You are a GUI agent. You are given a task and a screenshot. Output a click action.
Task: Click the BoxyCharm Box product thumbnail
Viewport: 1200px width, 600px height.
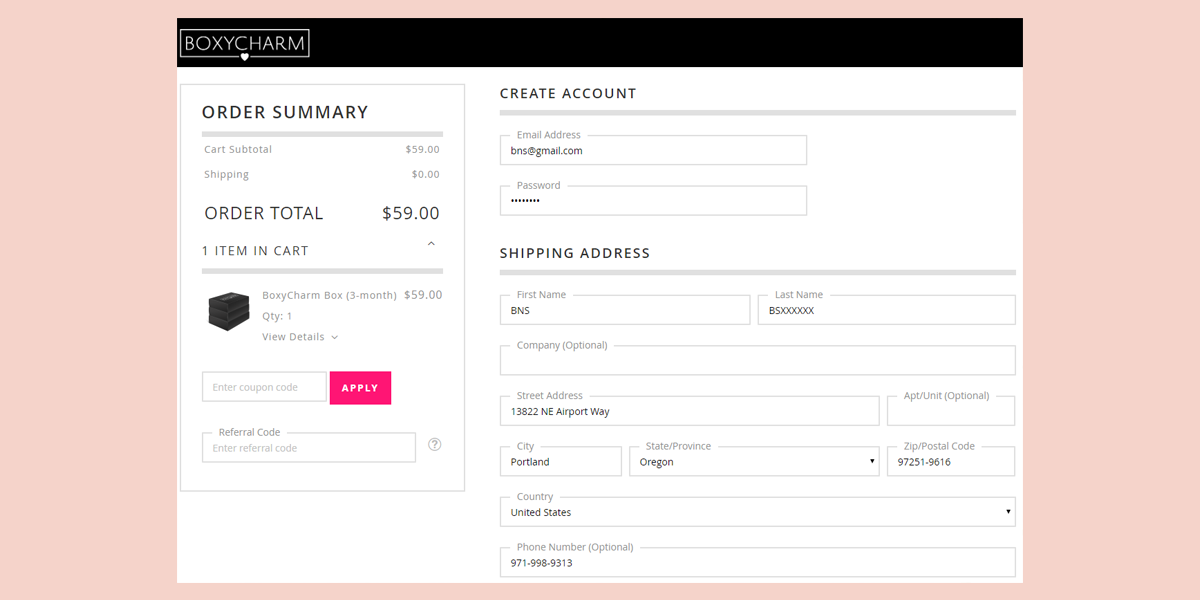(228, 311)
